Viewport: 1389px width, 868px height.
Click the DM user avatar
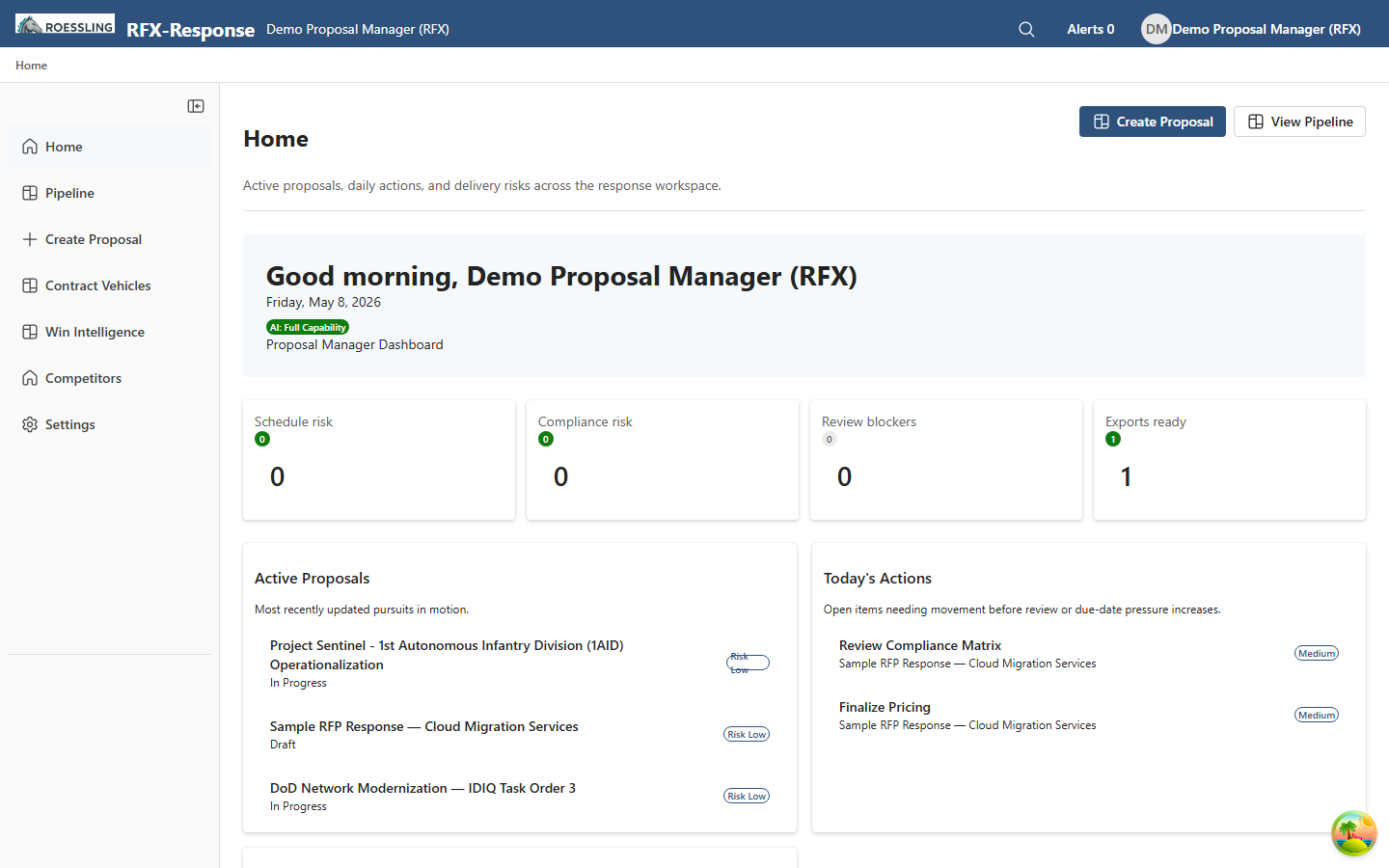(1156, 29)
